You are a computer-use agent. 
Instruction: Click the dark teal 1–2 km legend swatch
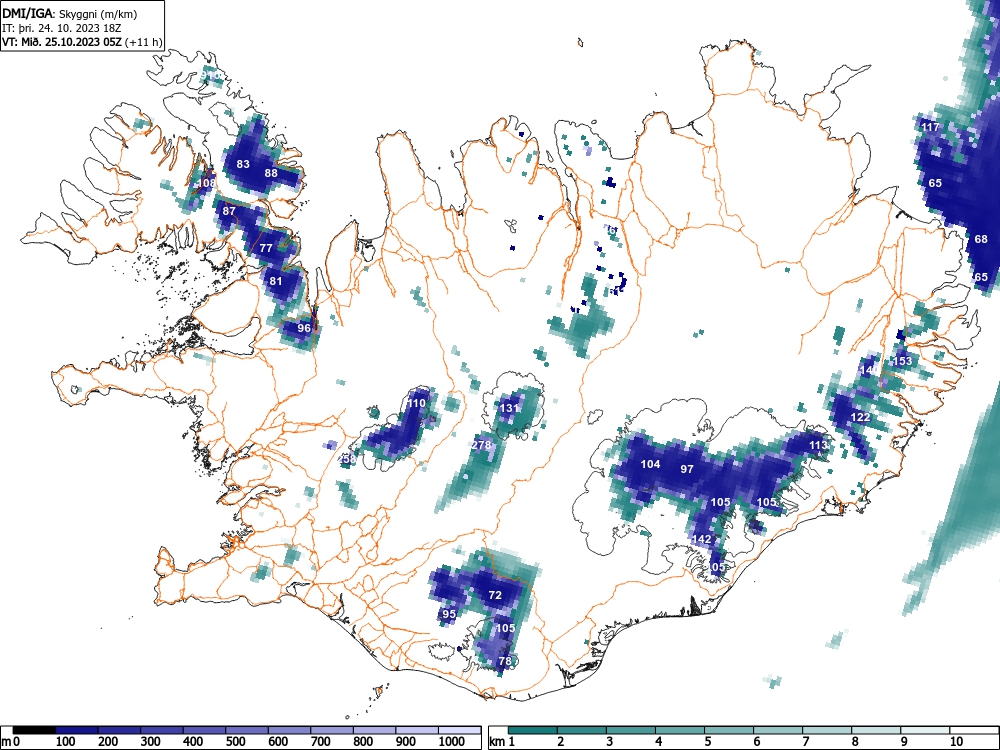[x=533, y=730]
